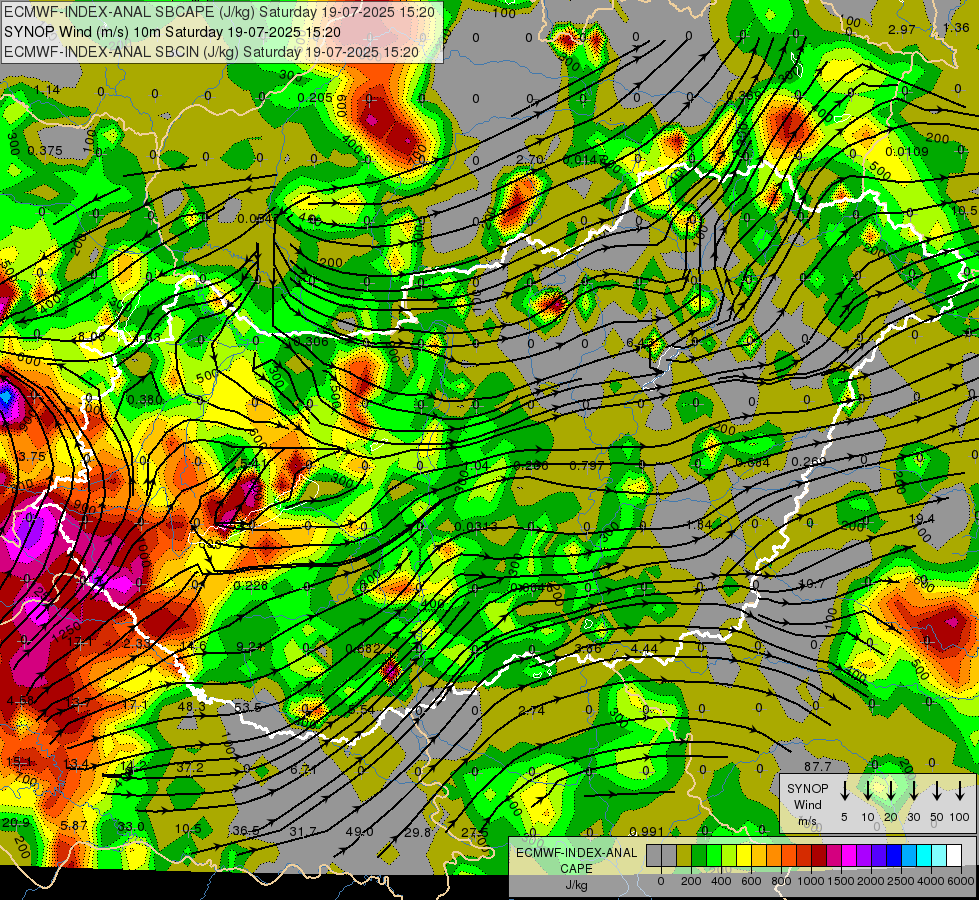Click the 0.205 value on the map
The height and width of the screenshot is (900, 979).
click(315, 97)
